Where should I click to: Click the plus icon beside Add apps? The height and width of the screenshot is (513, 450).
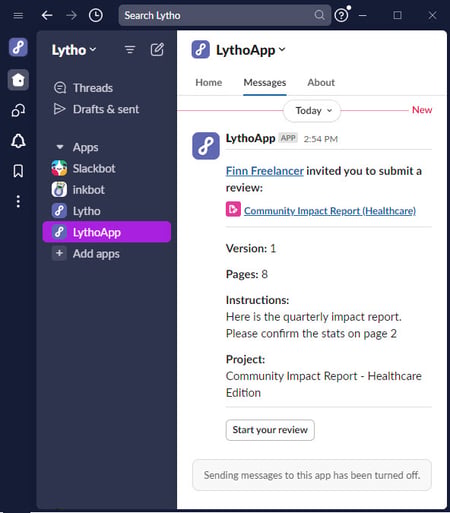59,253
